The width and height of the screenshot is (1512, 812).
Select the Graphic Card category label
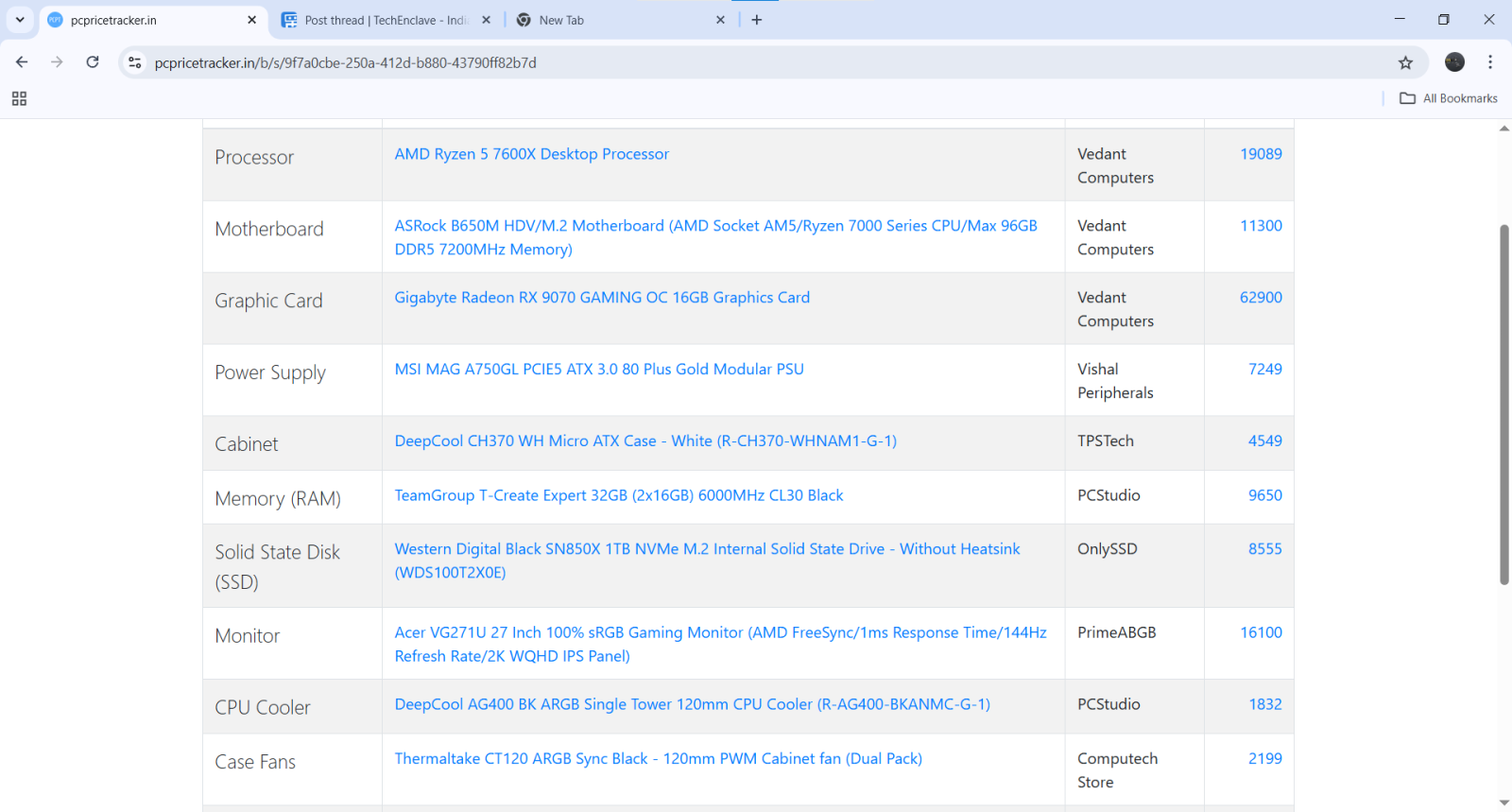tap(268, 301)
